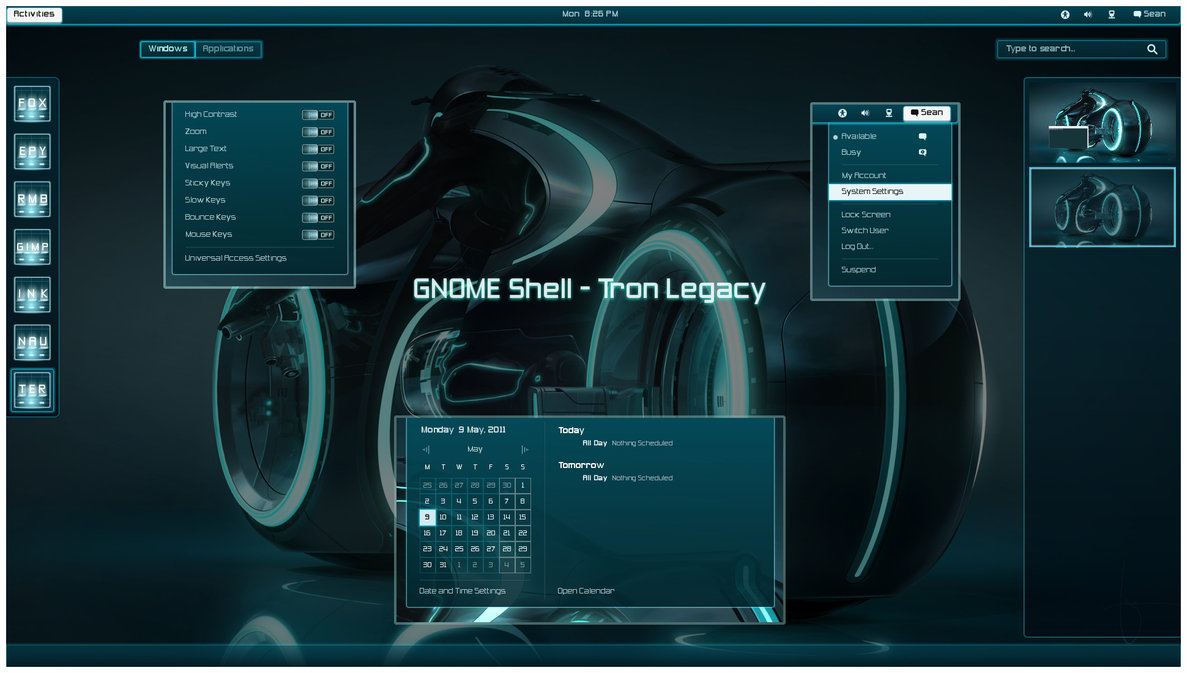Toggle the Bounce Keys switch
This screenshot has width=1187, height=673.
318,217
